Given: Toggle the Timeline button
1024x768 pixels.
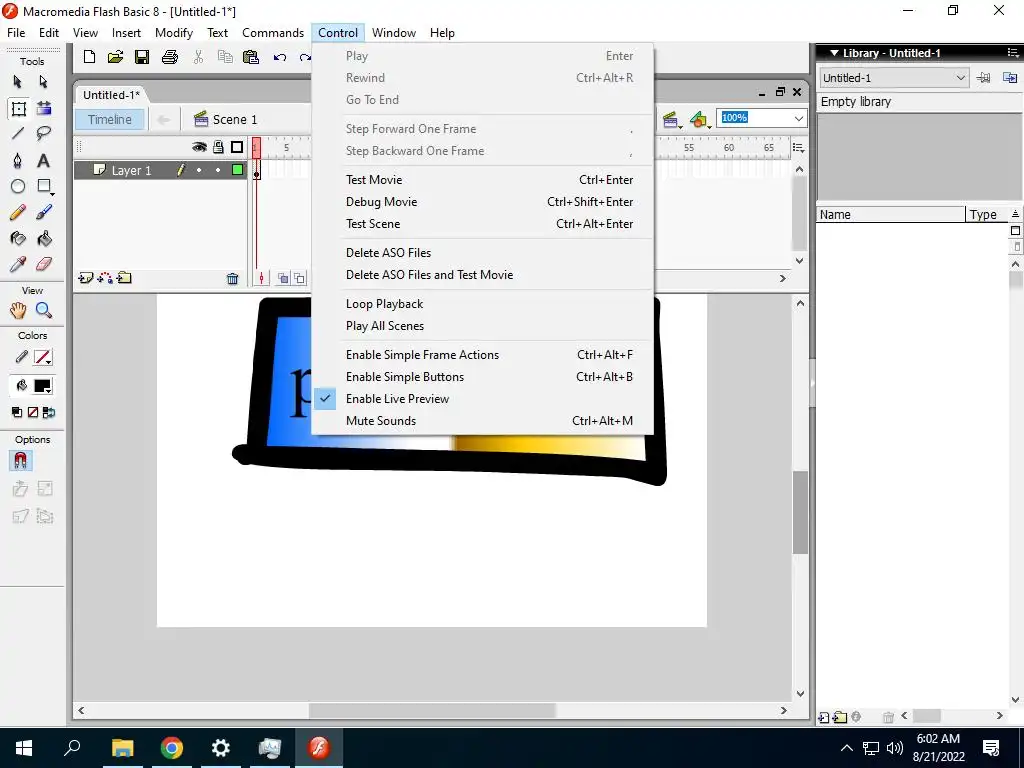Looking at the screenshot, I should [x=110, y=120].
